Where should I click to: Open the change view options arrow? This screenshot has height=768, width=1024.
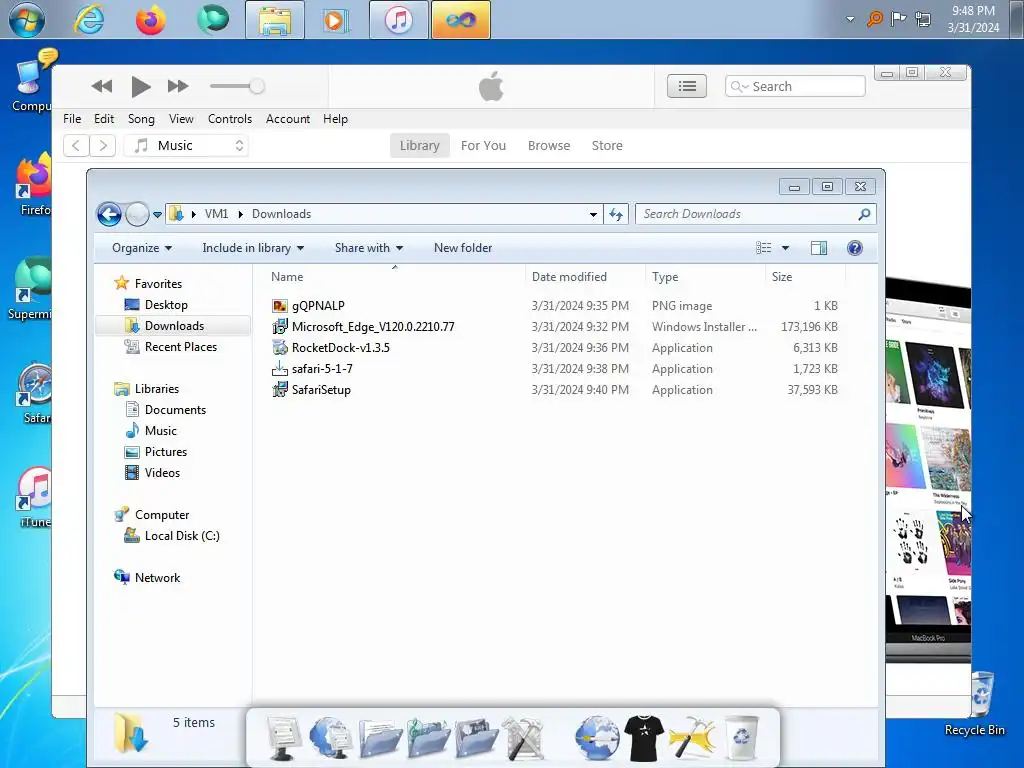(x=786, y=248)
